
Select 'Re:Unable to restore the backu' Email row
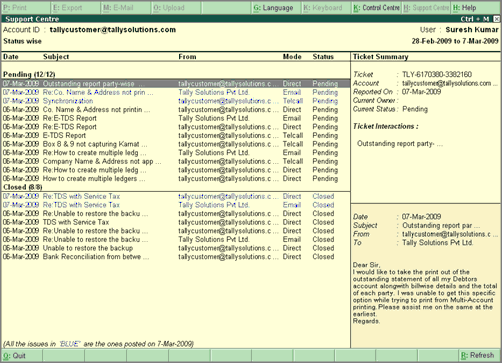click(x=176, y=240)
